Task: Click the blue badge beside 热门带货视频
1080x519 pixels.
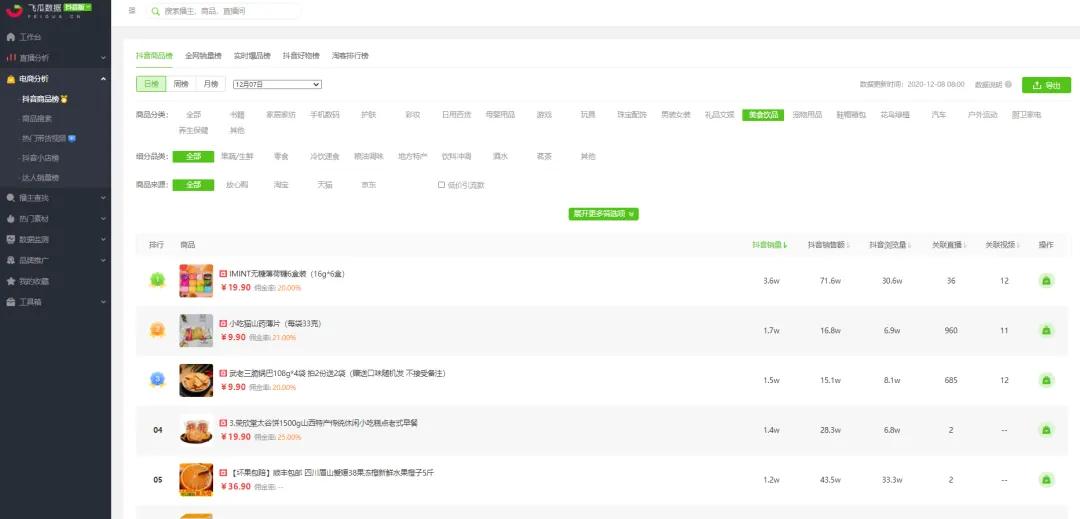Action: 72,138
